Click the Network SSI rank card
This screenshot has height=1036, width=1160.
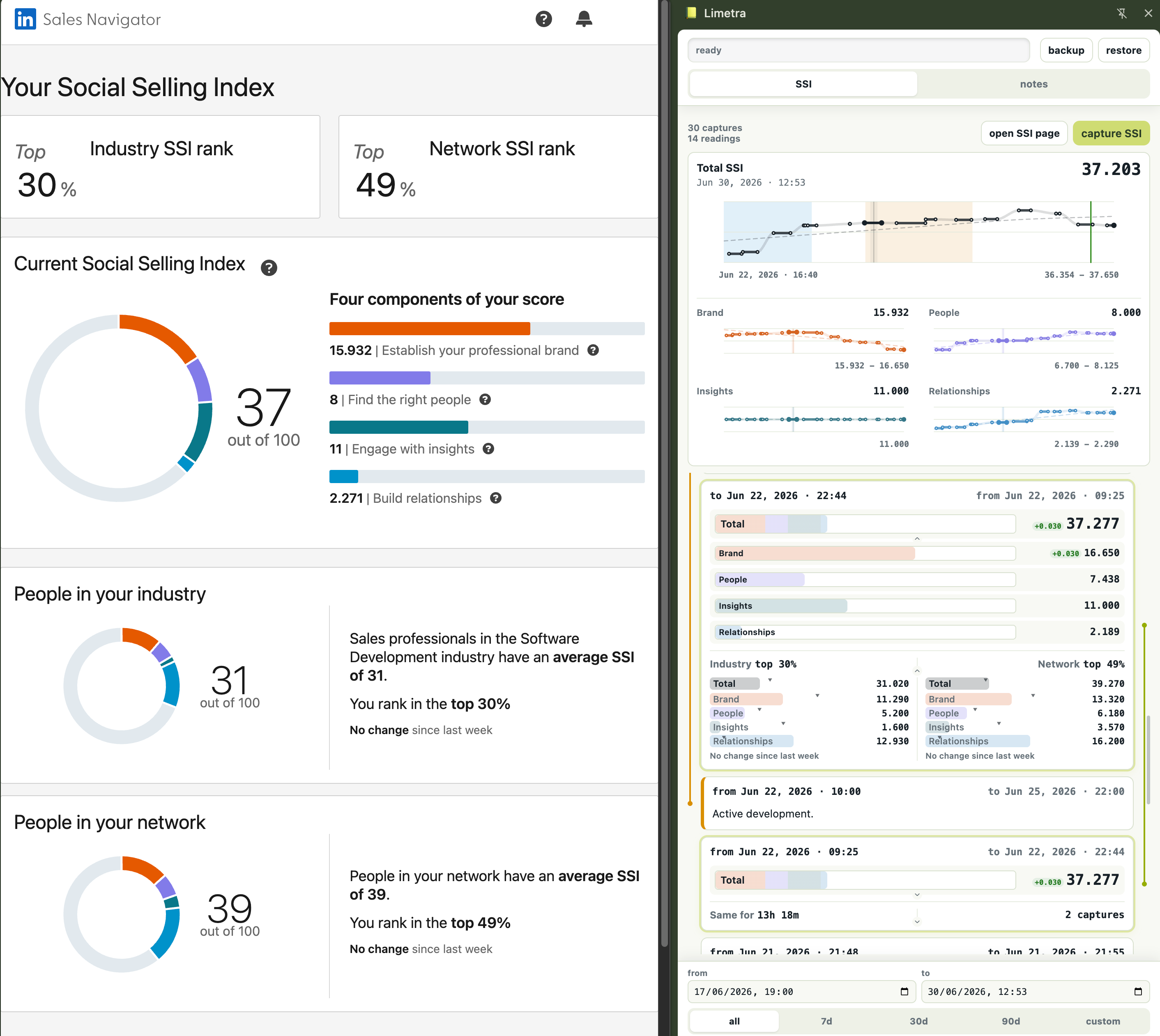pyautogui.click(x=499, y=167)
